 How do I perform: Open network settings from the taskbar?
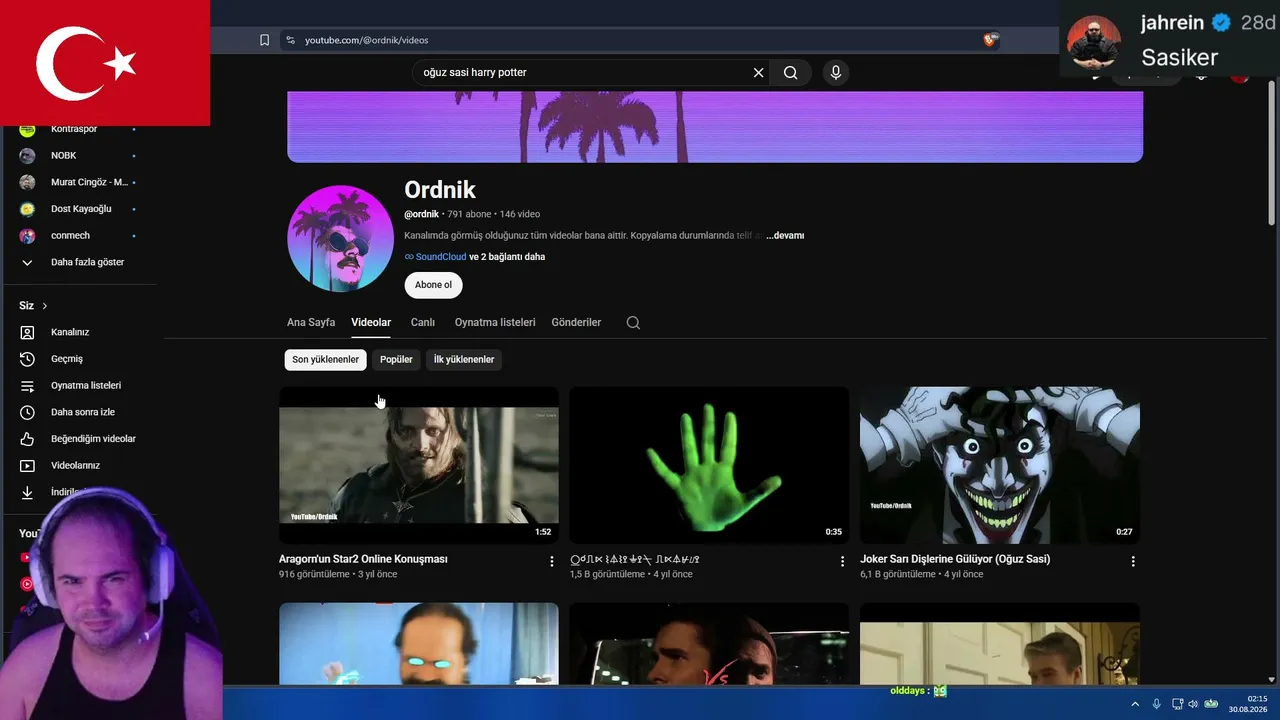(x=1177, y=704)
